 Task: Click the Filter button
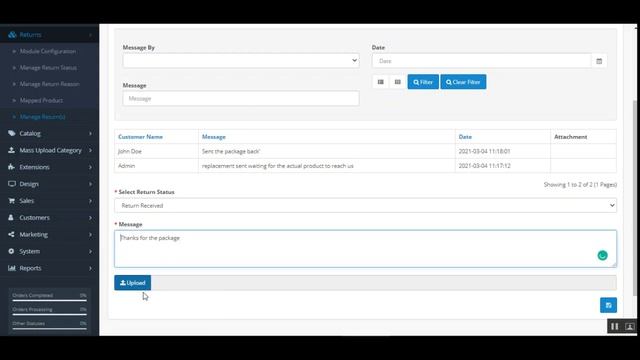coord(423,82)
